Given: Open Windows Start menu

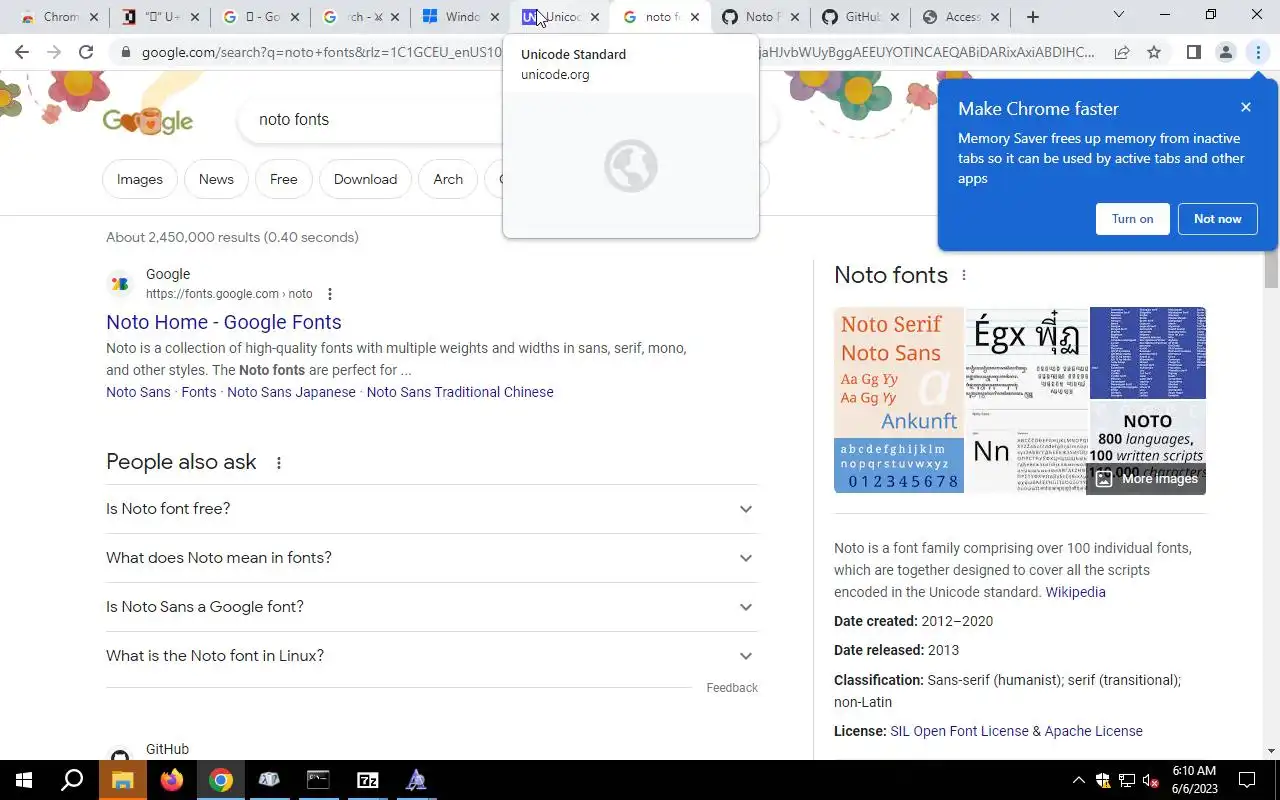Looking at the screenshot, I should (24, 780).
